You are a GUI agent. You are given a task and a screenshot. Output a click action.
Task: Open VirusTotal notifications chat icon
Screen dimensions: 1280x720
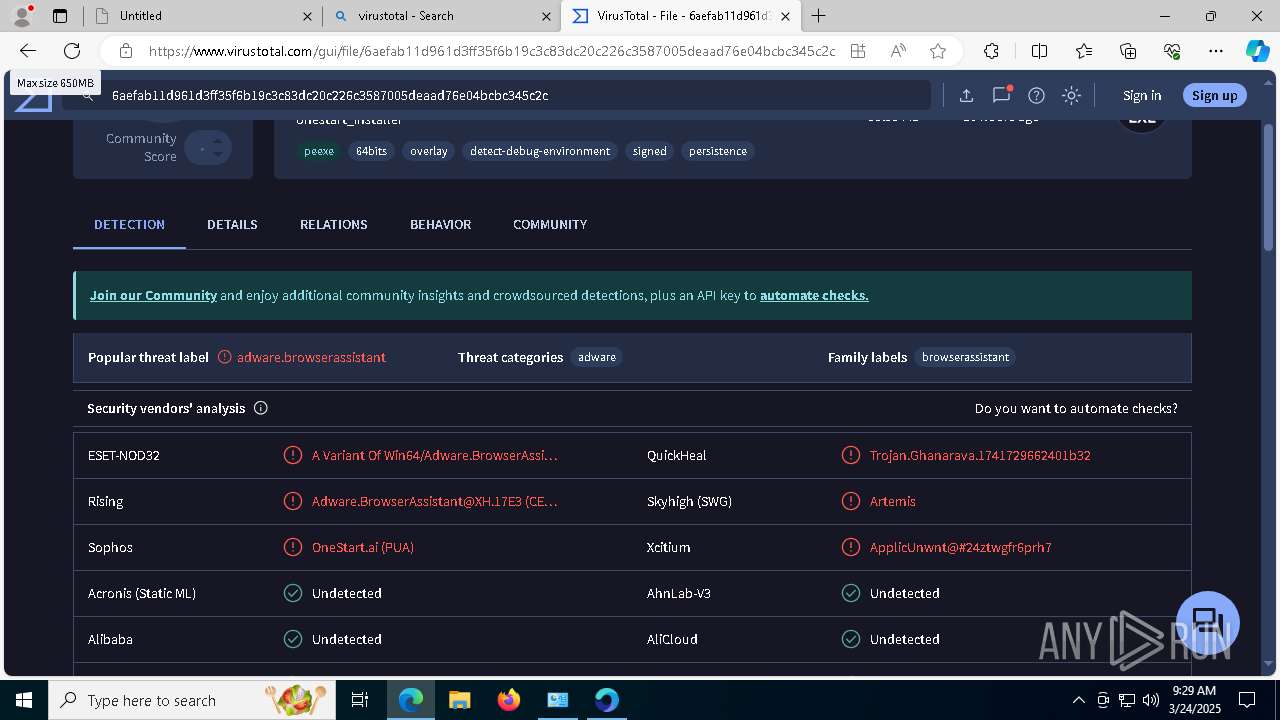click(1001, 95)
